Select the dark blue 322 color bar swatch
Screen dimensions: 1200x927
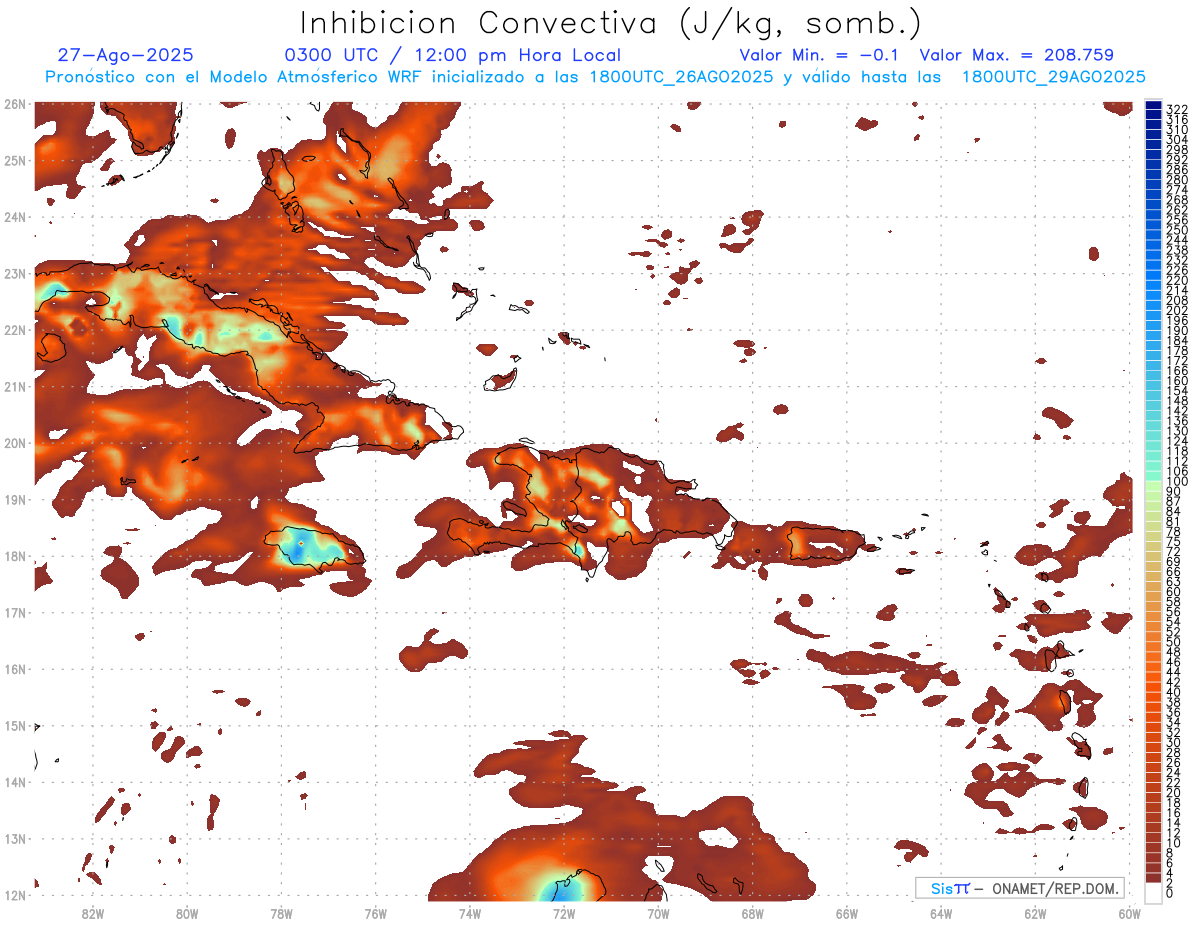tap(1153, 107)
